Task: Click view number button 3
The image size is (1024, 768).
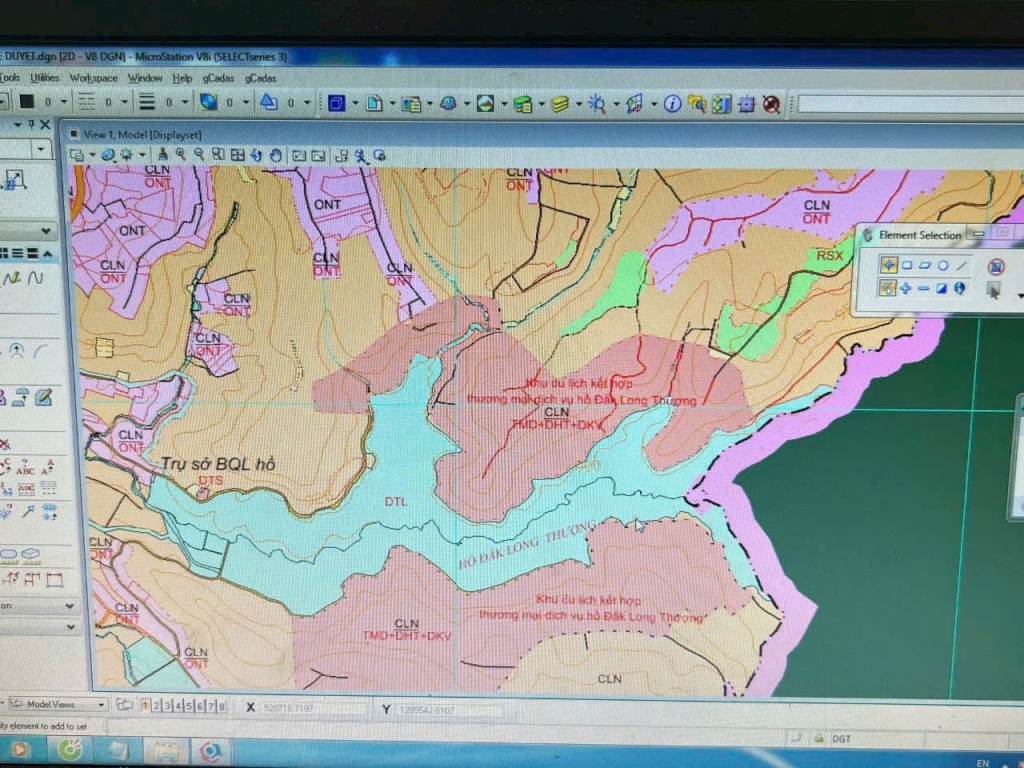Action: pyautogui.click(x=168, y=706)
